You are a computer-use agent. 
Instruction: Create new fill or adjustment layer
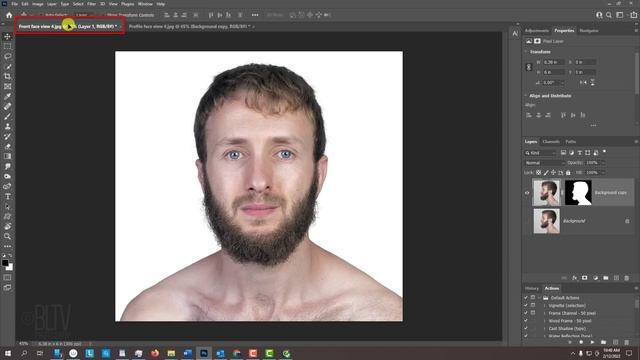tap(595, 278)
